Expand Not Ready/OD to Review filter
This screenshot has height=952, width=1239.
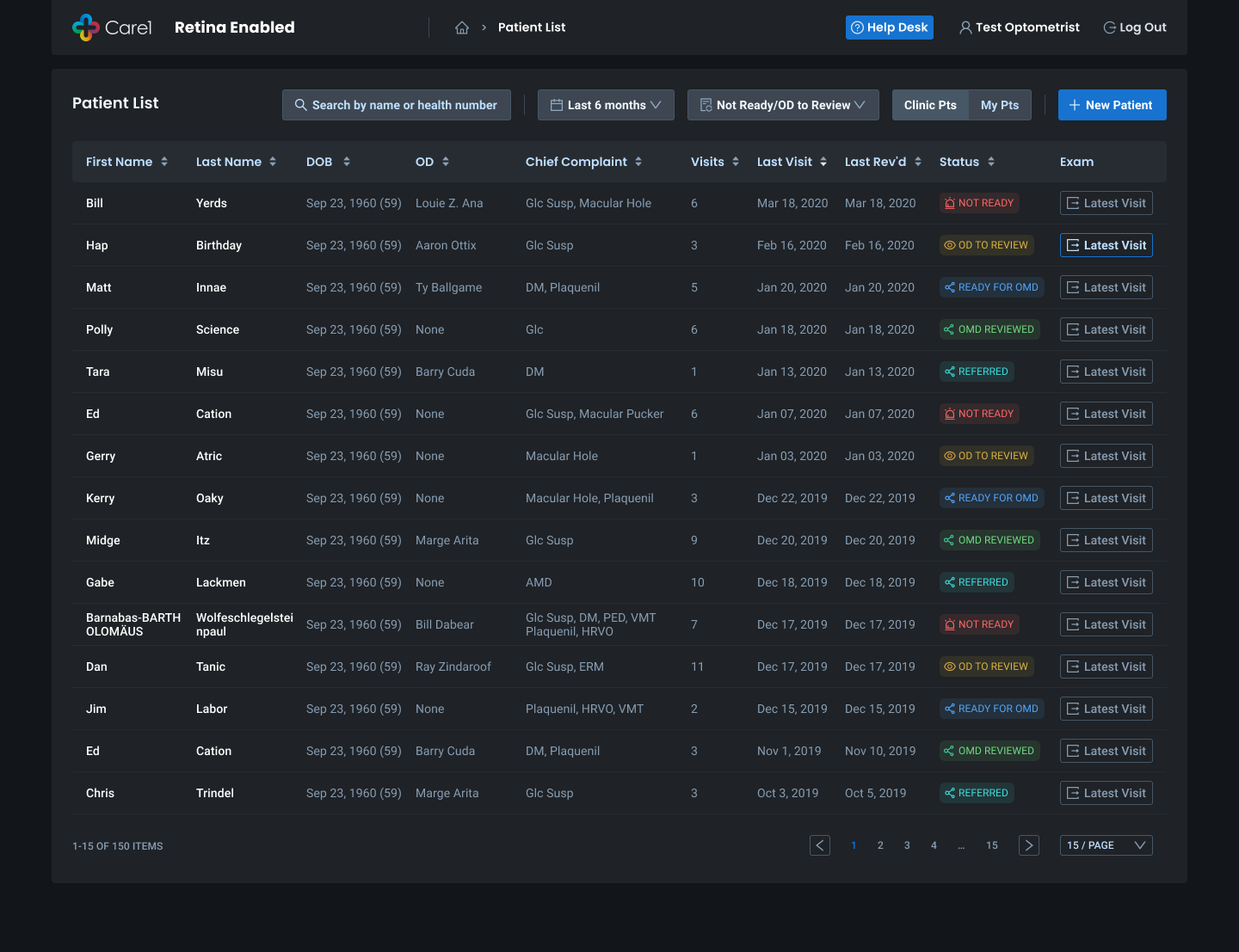pyautogui.click(x=783, y=105)
